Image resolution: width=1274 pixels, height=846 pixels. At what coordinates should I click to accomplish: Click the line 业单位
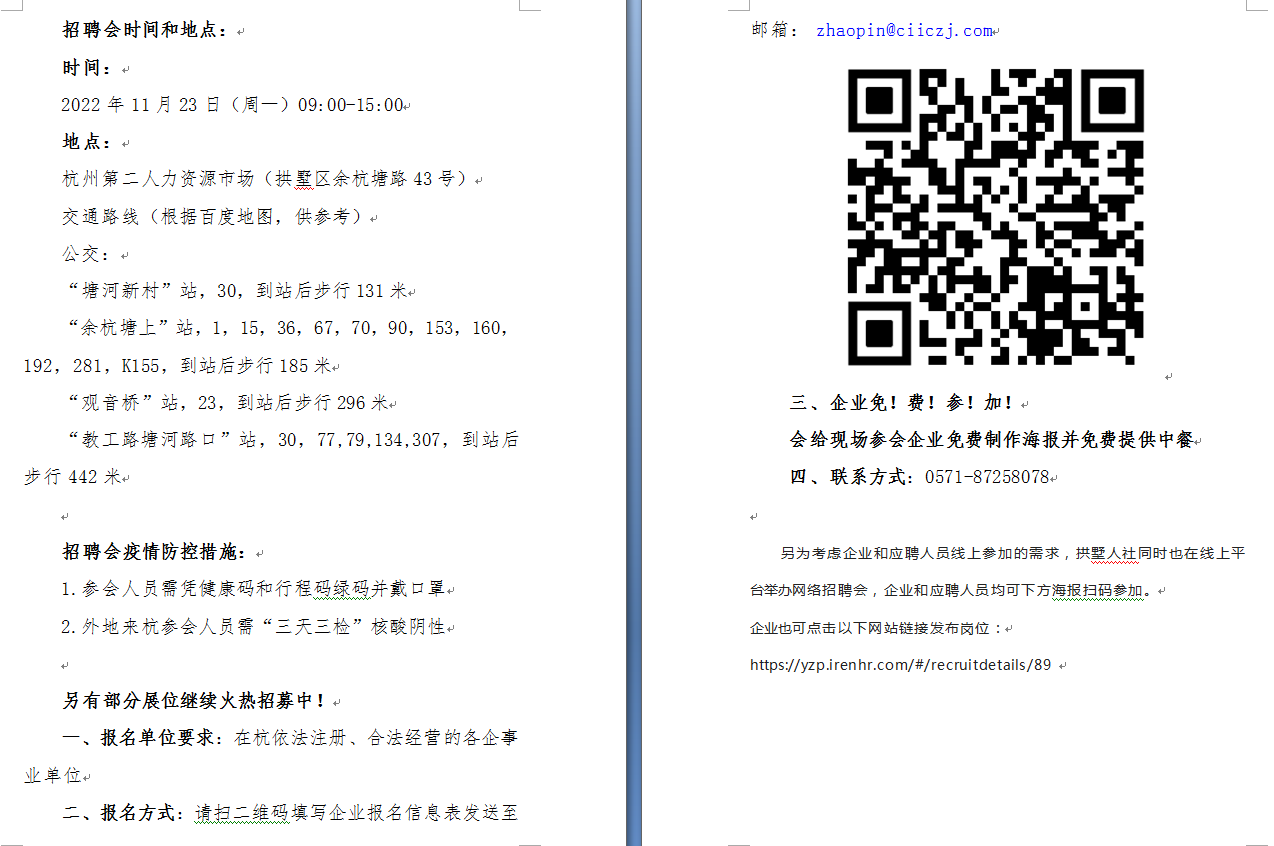(52, 776)
